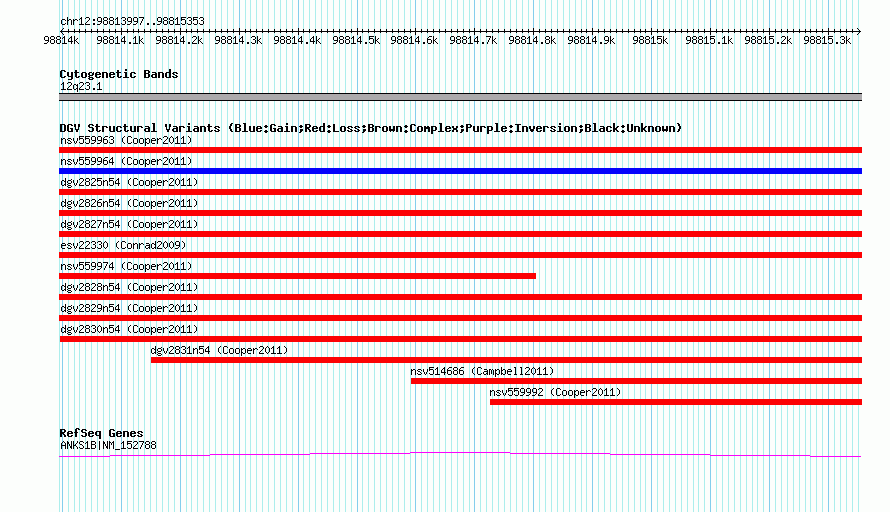Click the 98814.8k ruler tick label
The height and width of the screenshot is (512, 890).
532,40
